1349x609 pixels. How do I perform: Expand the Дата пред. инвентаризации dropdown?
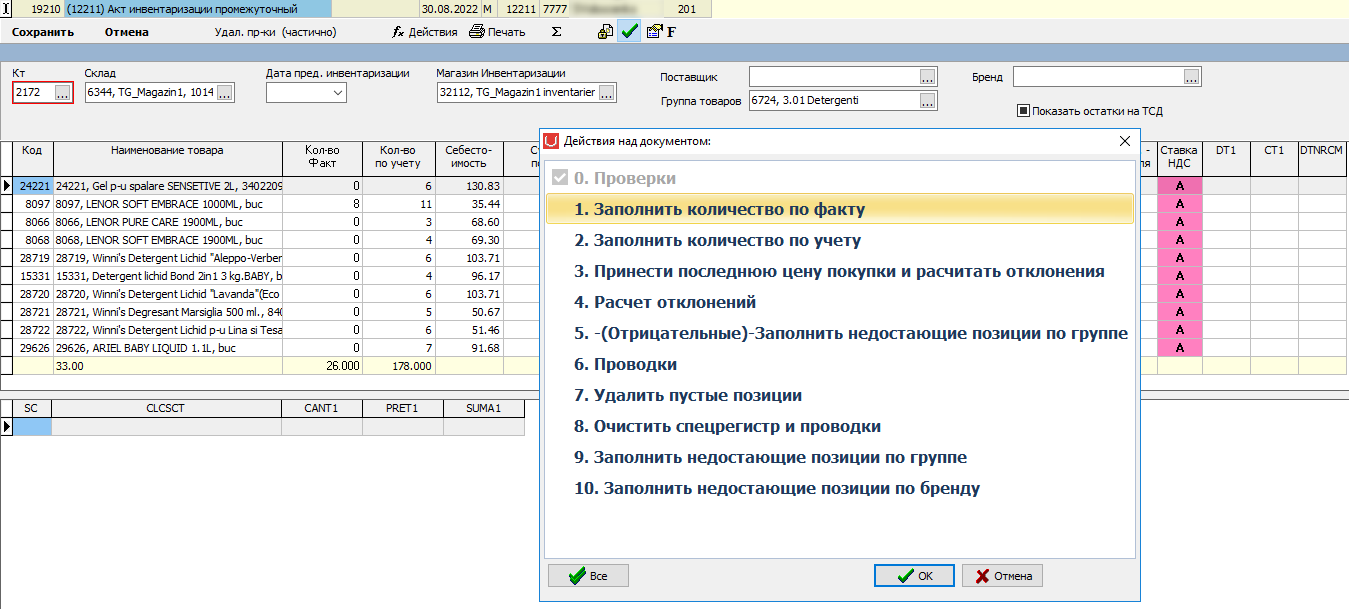point(338,93)
